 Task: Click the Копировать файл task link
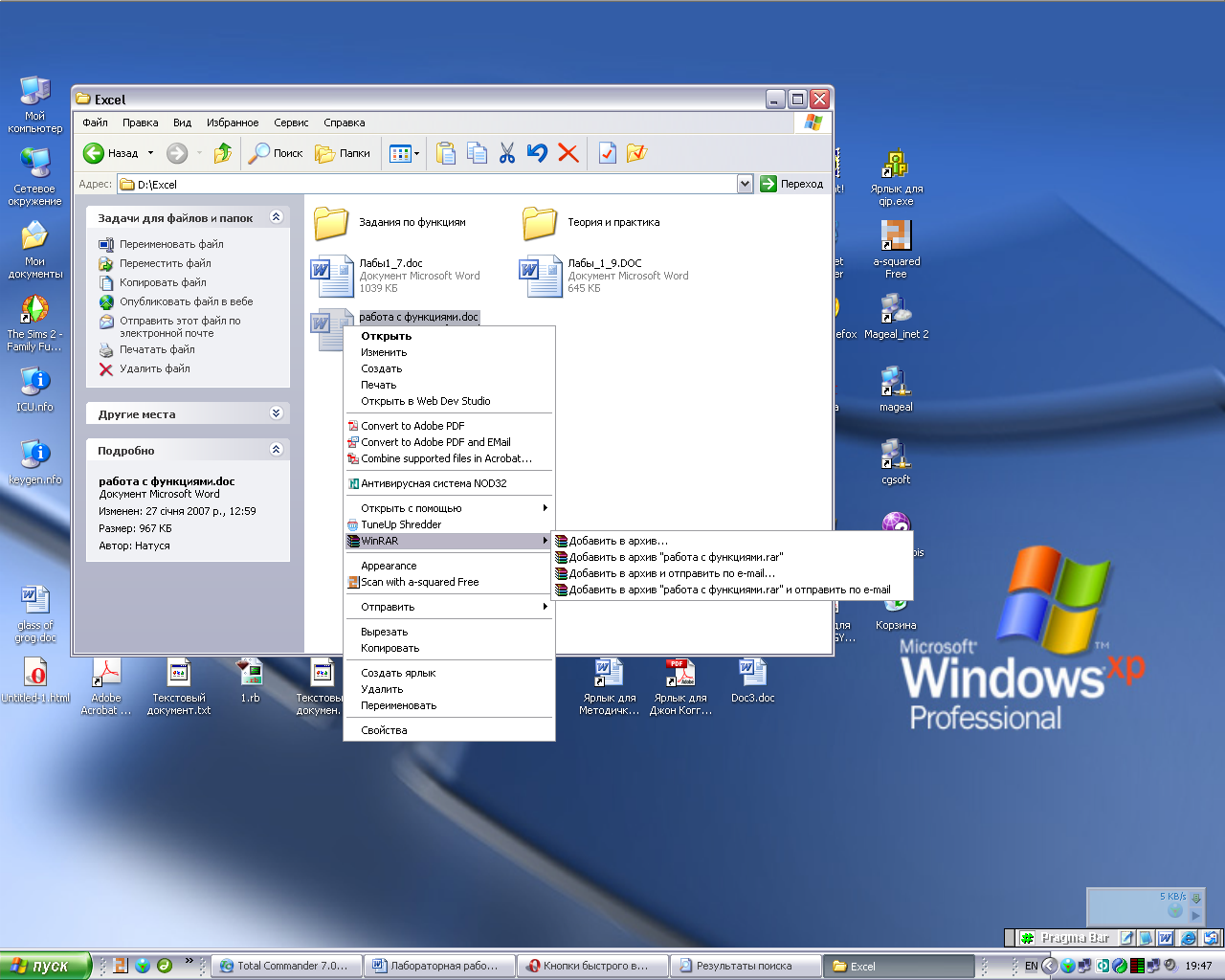click(x=163, y=282)
